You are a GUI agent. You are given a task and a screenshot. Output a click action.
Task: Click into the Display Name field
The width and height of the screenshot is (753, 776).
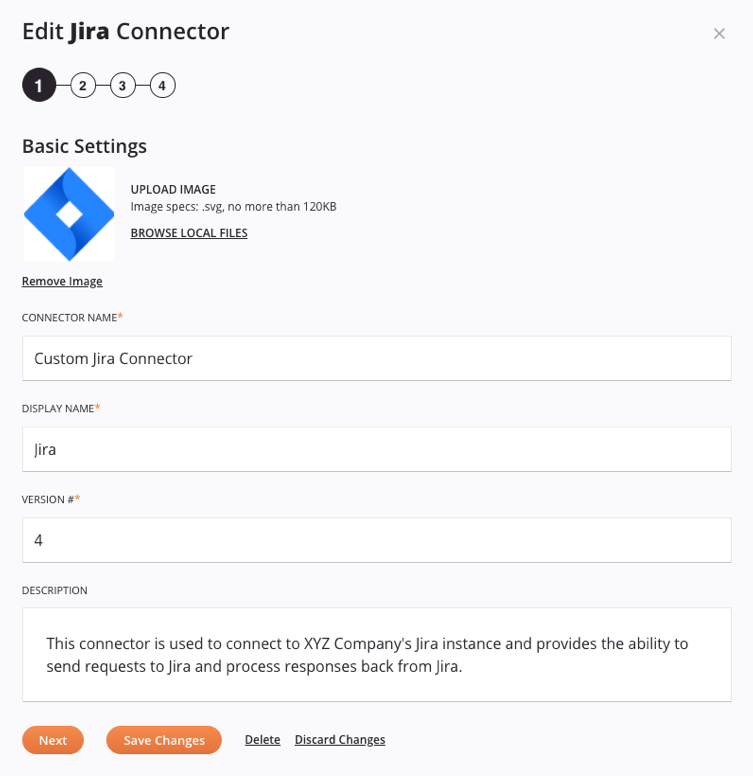[x=376, y=449]
